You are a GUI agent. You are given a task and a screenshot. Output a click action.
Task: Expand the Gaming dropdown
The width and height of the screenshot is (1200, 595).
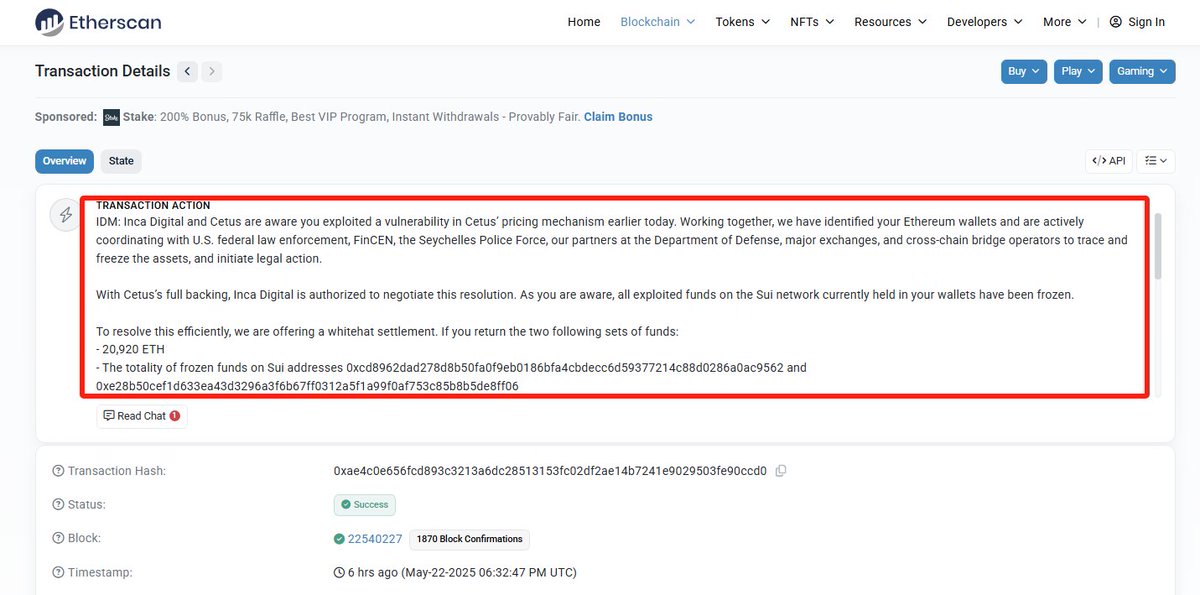[1142, 71]
